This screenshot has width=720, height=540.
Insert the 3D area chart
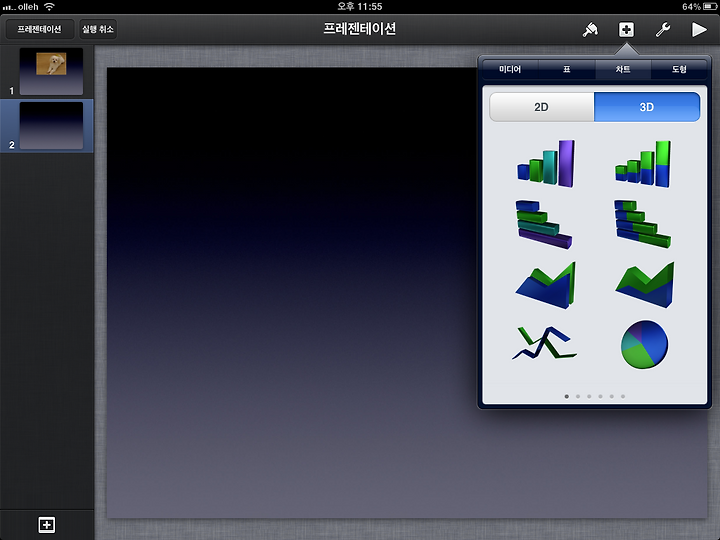tap(546, 285)
